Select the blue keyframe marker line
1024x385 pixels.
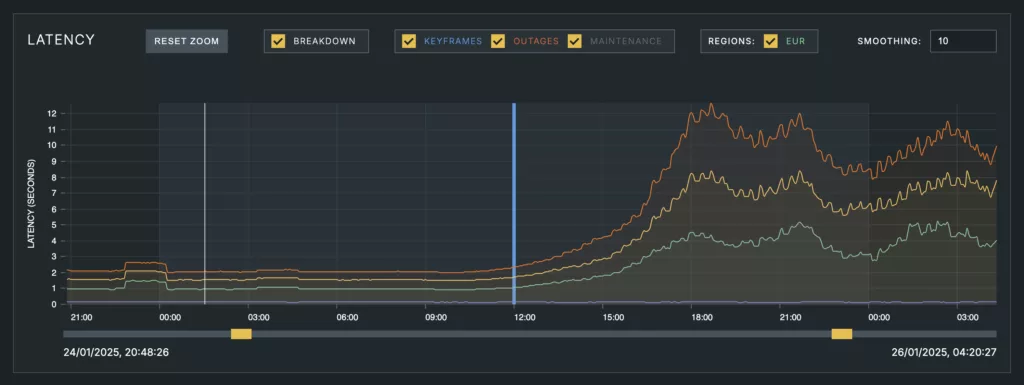pyautogui.click(x=514, y=204)
